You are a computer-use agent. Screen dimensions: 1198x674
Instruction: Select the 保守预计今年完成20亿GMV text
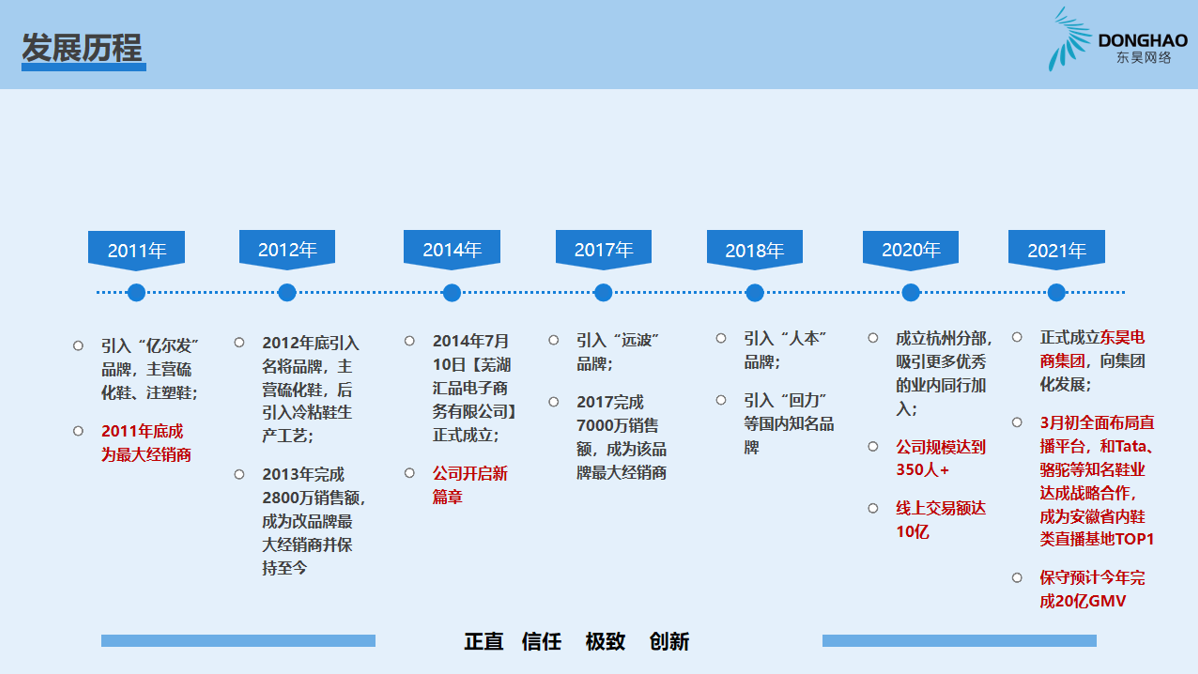tap(1092, 590)
